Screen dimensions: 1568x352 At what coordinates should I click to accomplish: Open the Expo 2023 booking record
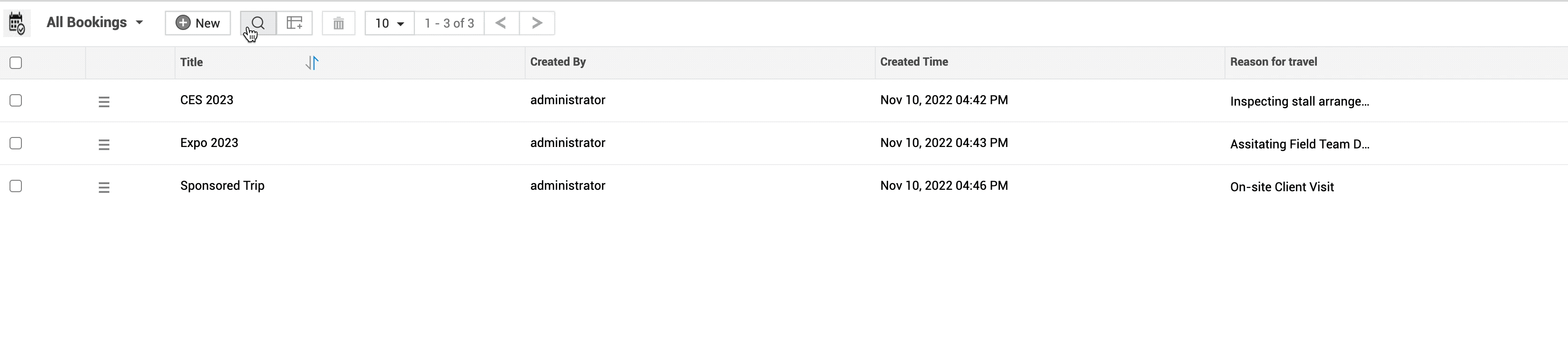(x=209, y=143)
